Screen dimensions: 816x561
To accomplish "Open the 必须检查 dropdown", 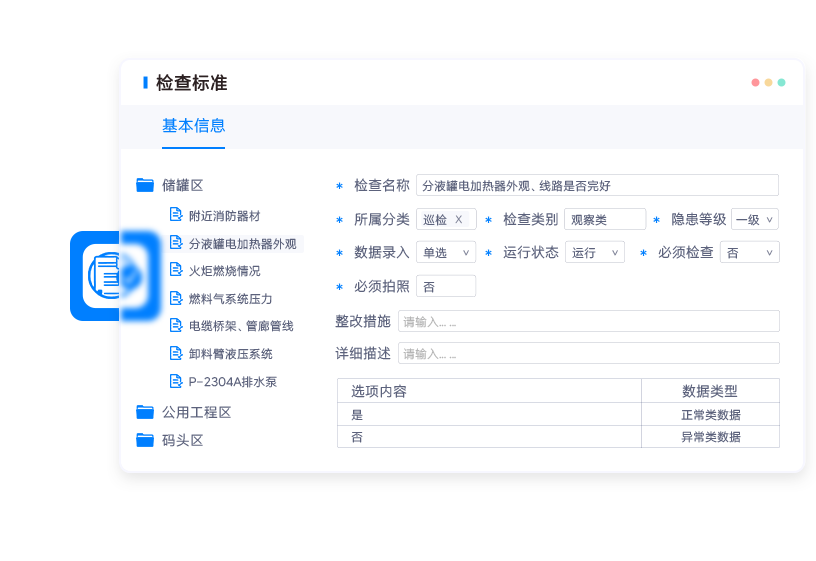I will tap(749, 253).
